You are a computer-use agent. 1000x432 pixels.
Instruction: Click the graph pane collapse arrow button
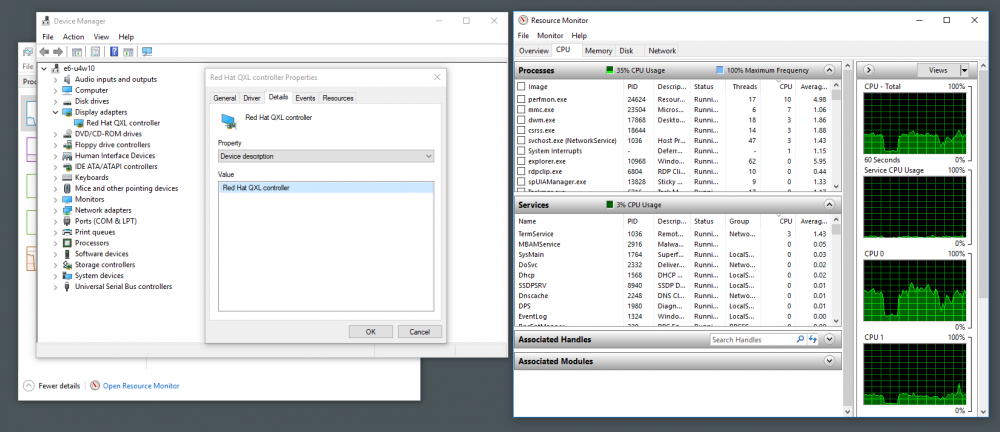869,70
